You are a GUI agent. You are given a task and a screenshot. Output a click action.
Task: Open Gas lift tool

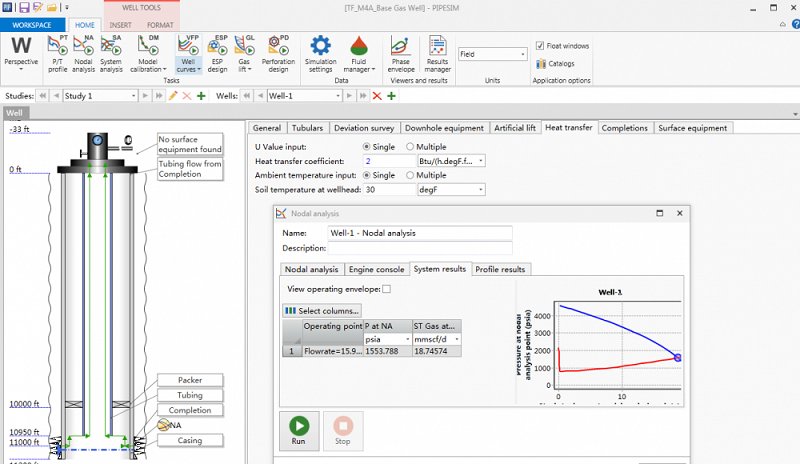(x=244, y=54)
